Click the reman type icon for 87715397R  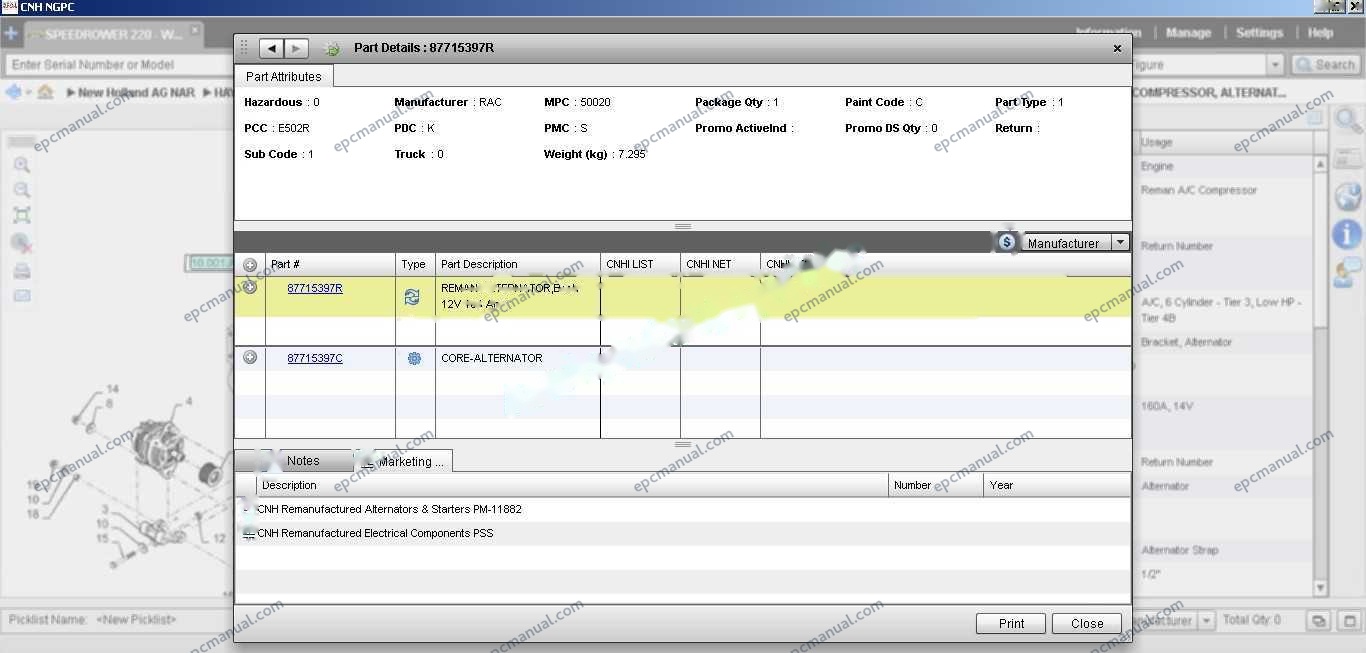point(412,297)
